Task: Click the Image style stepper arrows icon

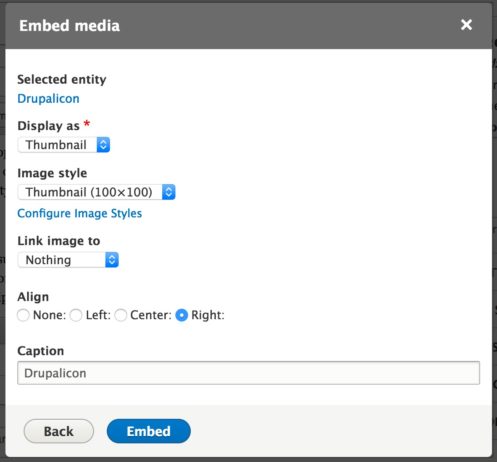Action: click(x=169, y=192)
